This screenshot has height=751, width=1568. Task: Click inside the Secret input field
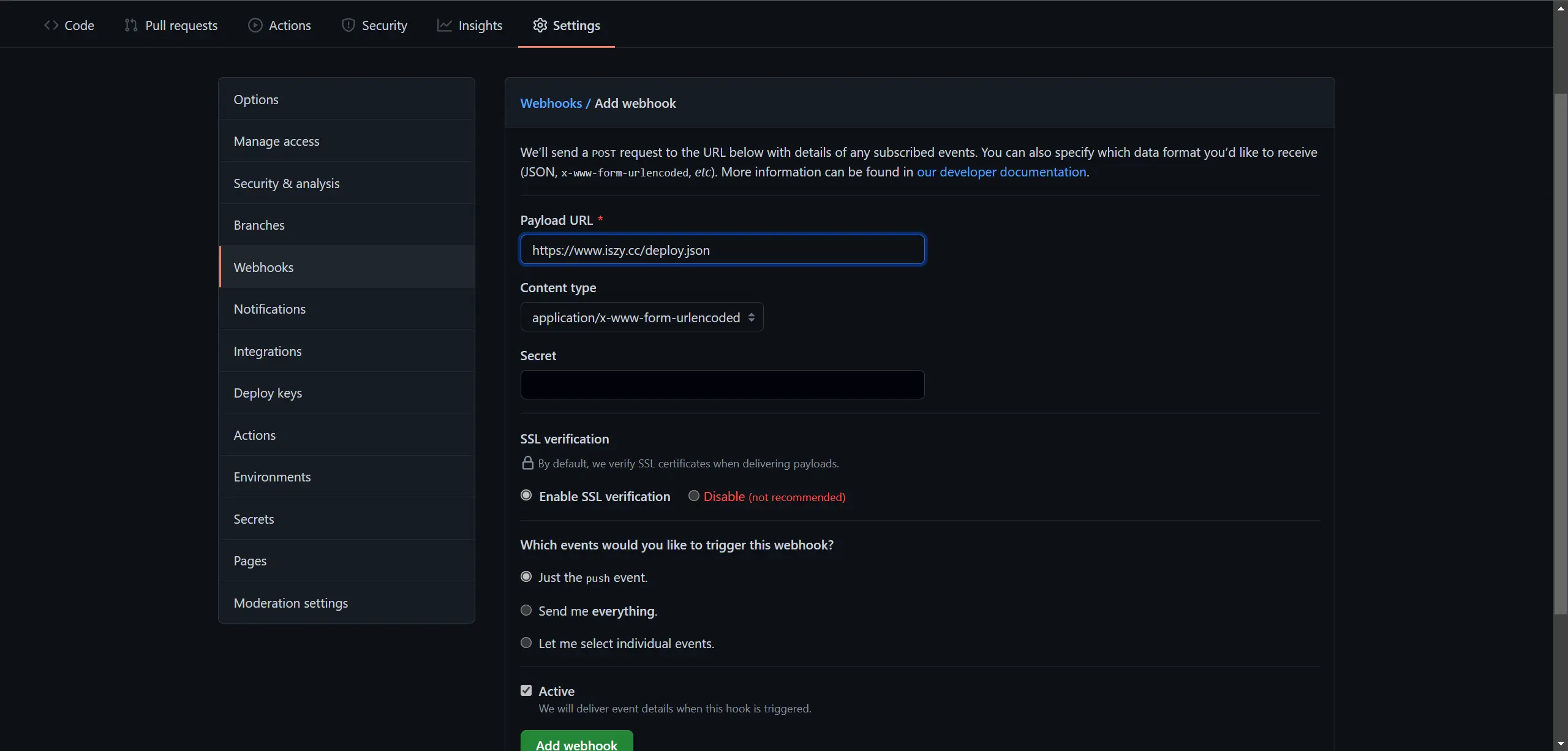722,384
